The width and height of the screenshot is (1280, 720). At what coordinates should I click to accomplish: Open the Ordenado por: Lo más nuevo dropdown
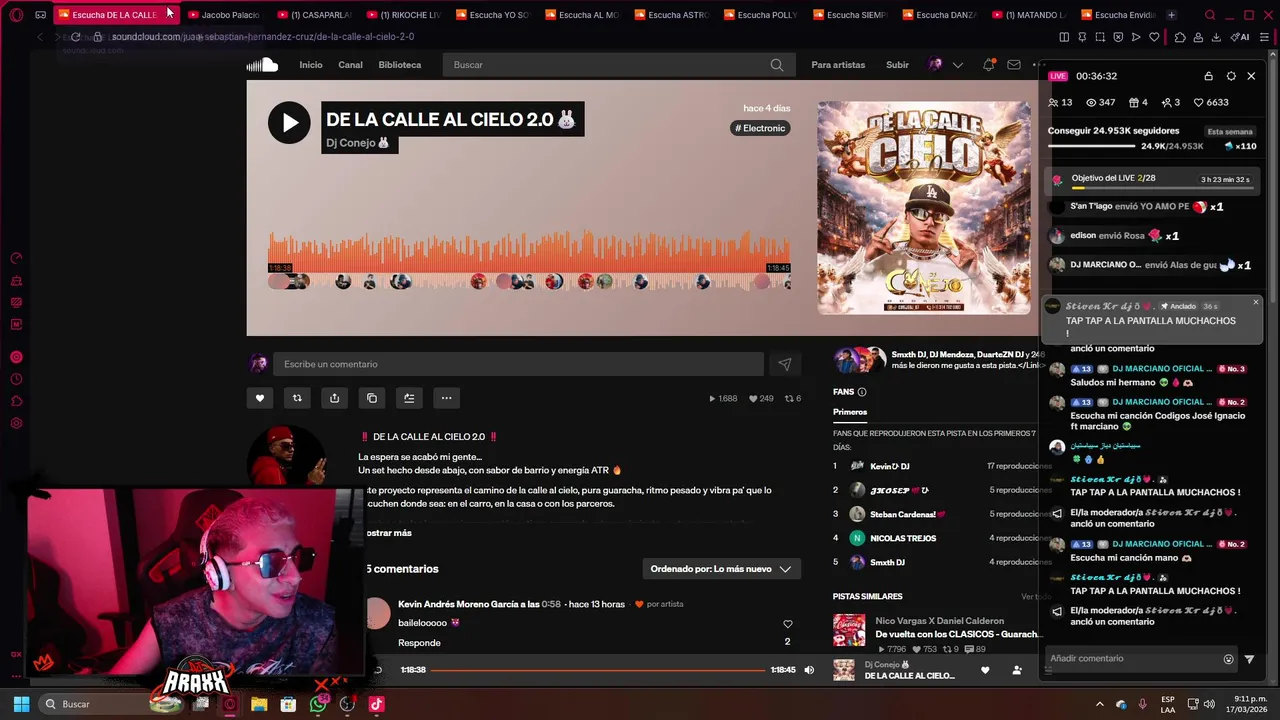pos(721,569)
